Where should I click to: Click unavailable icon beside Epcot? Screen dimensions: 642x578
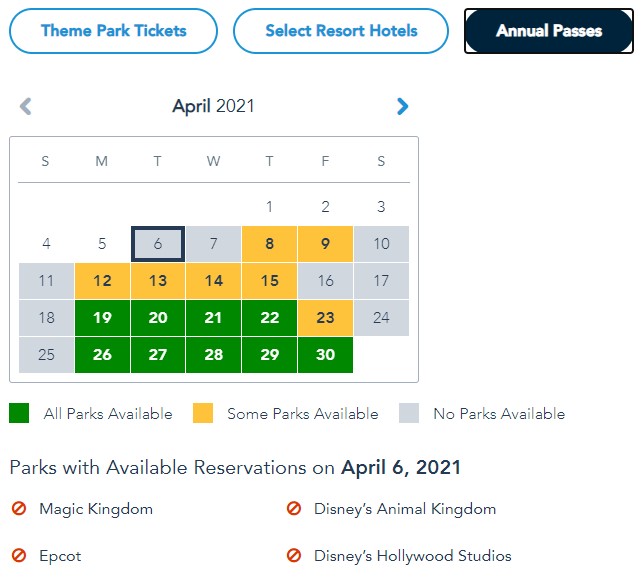point(18,555)
